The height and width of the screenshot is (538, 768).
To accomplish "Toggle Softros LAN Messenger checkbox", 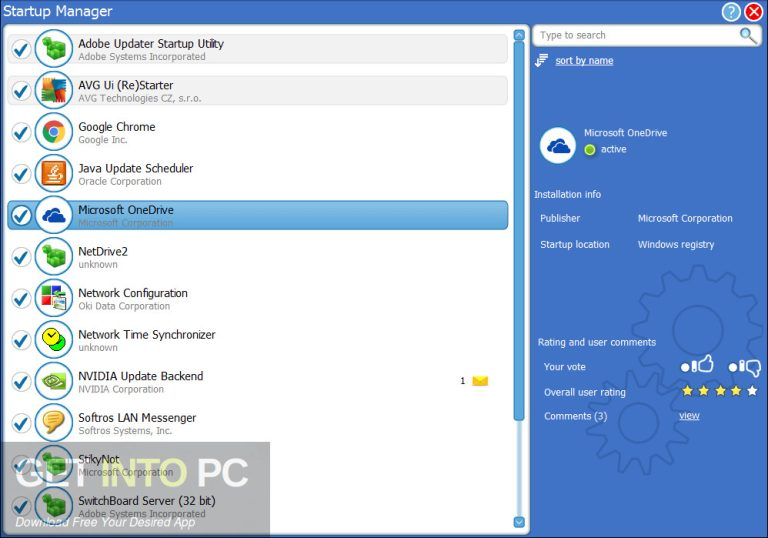I will pyautogui.click(x=22, y=423).
